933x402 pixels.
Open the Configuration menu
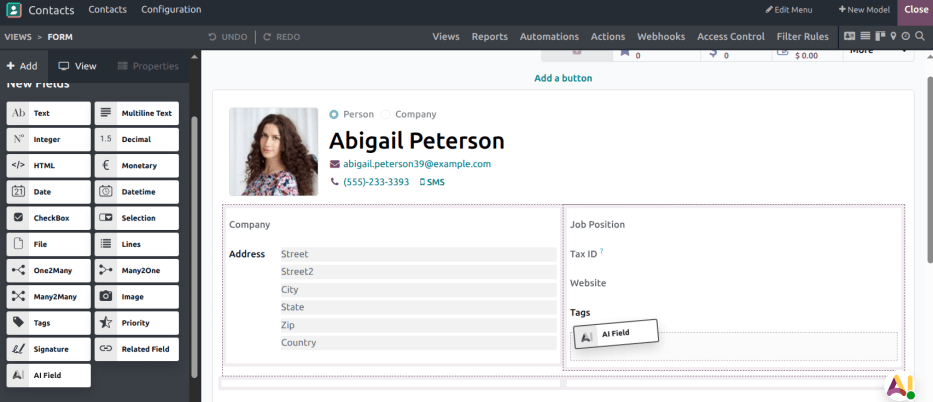click(171, 9)
